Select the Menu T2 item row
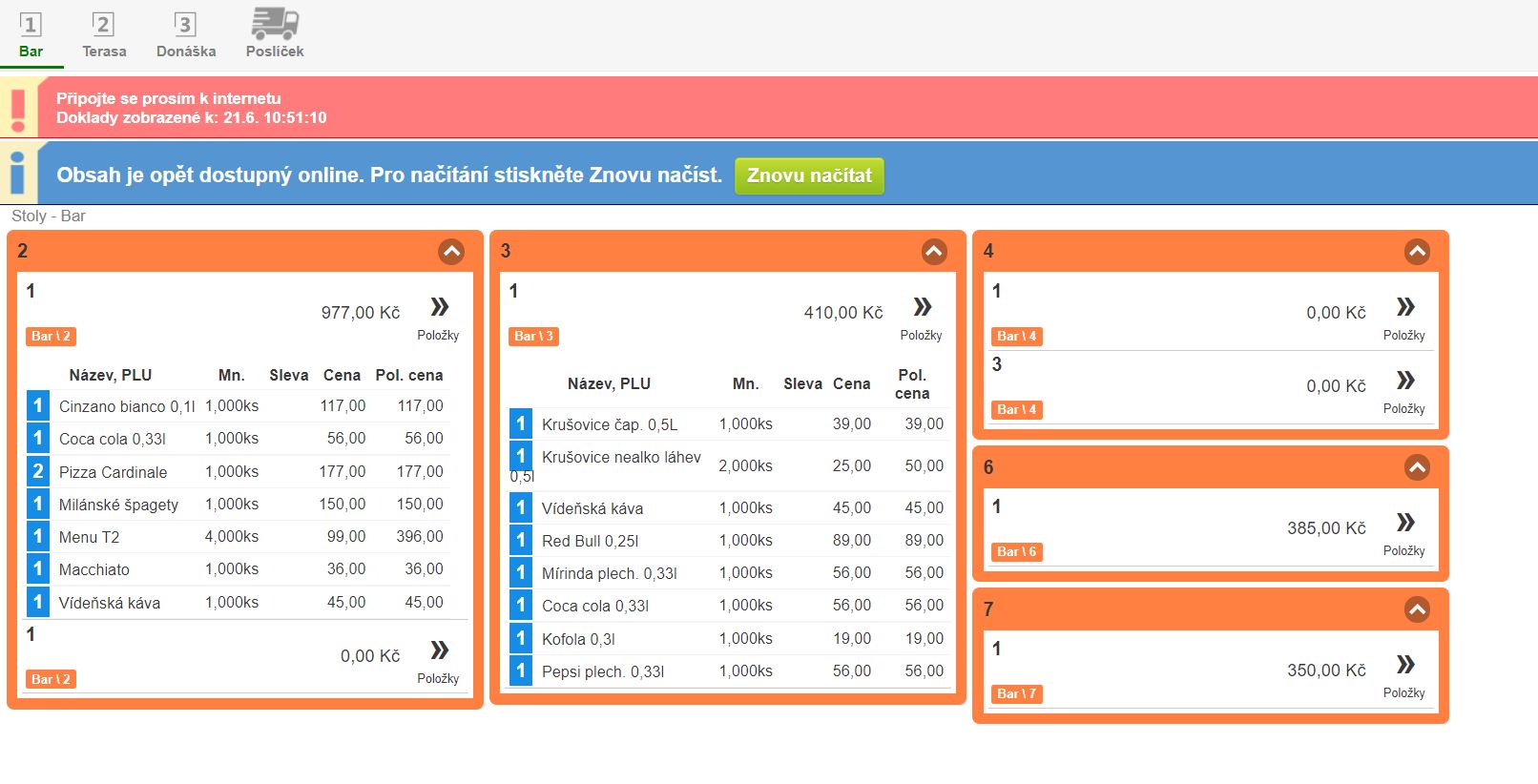This screenshot has width=1538, height=784. pos(248,537)
